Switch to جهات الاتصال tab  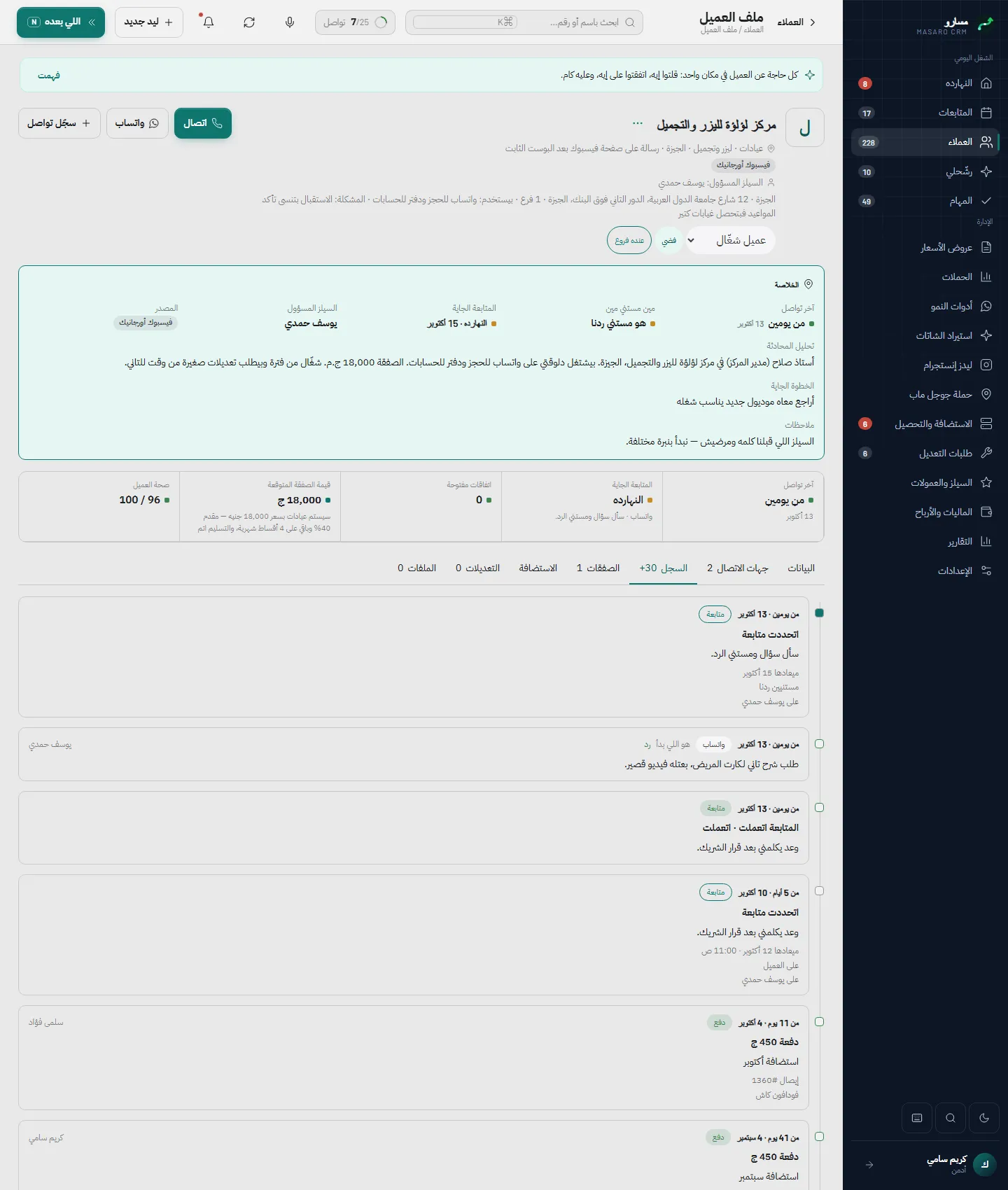738,568
